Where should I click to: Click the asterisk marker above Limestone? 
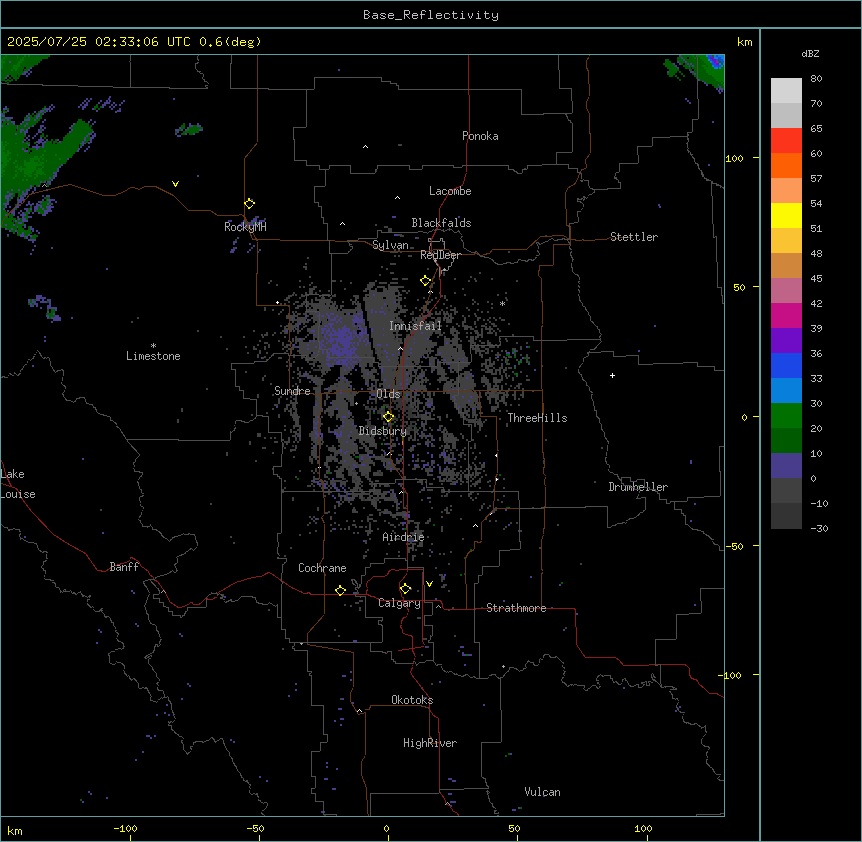click(153, 346)
